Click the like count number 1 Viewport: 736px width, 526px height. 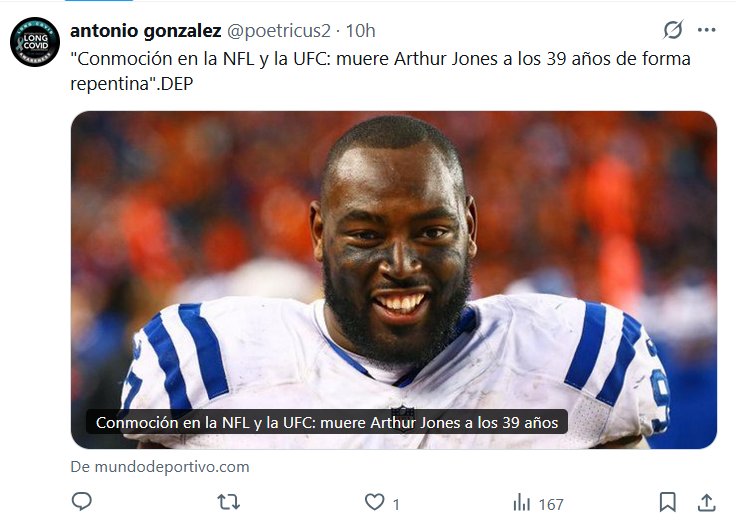pyautogui.click(x=396, y=504)
